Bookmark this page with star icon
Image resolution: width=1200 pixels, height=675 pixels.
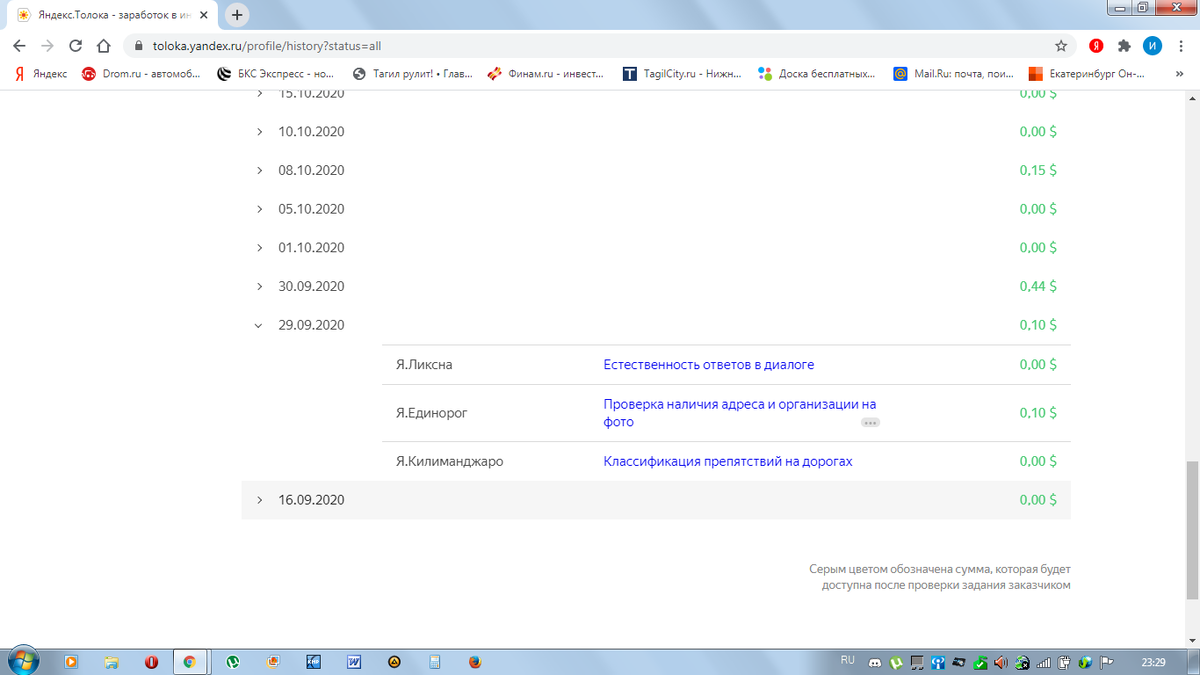pos(1061,46)
